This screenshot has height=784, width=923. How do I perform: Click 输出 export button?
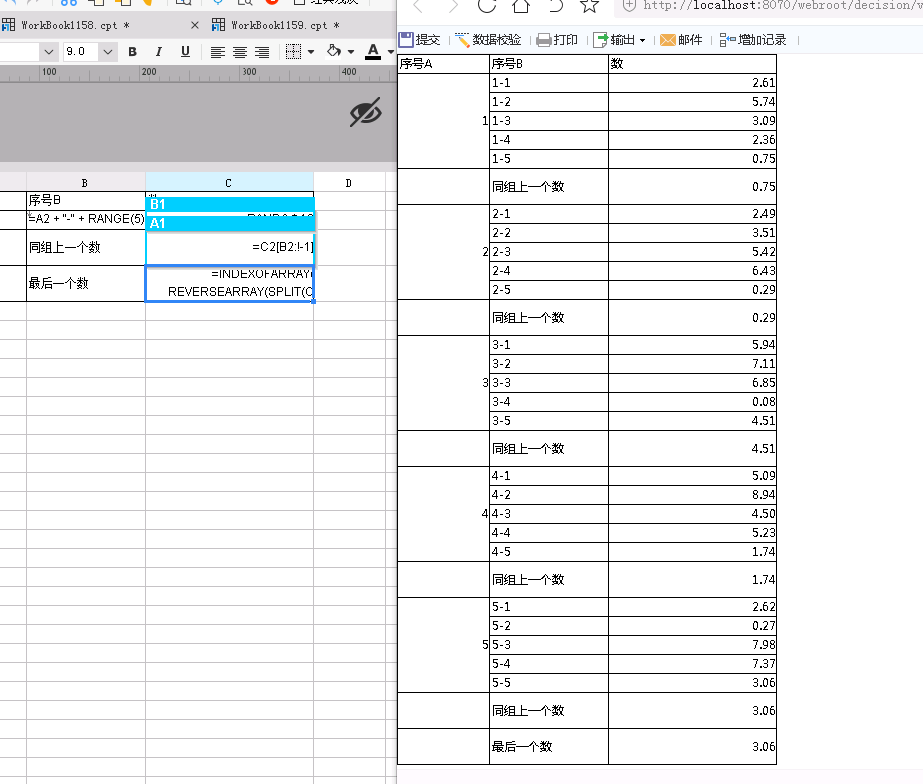click(x=615, y=40)
